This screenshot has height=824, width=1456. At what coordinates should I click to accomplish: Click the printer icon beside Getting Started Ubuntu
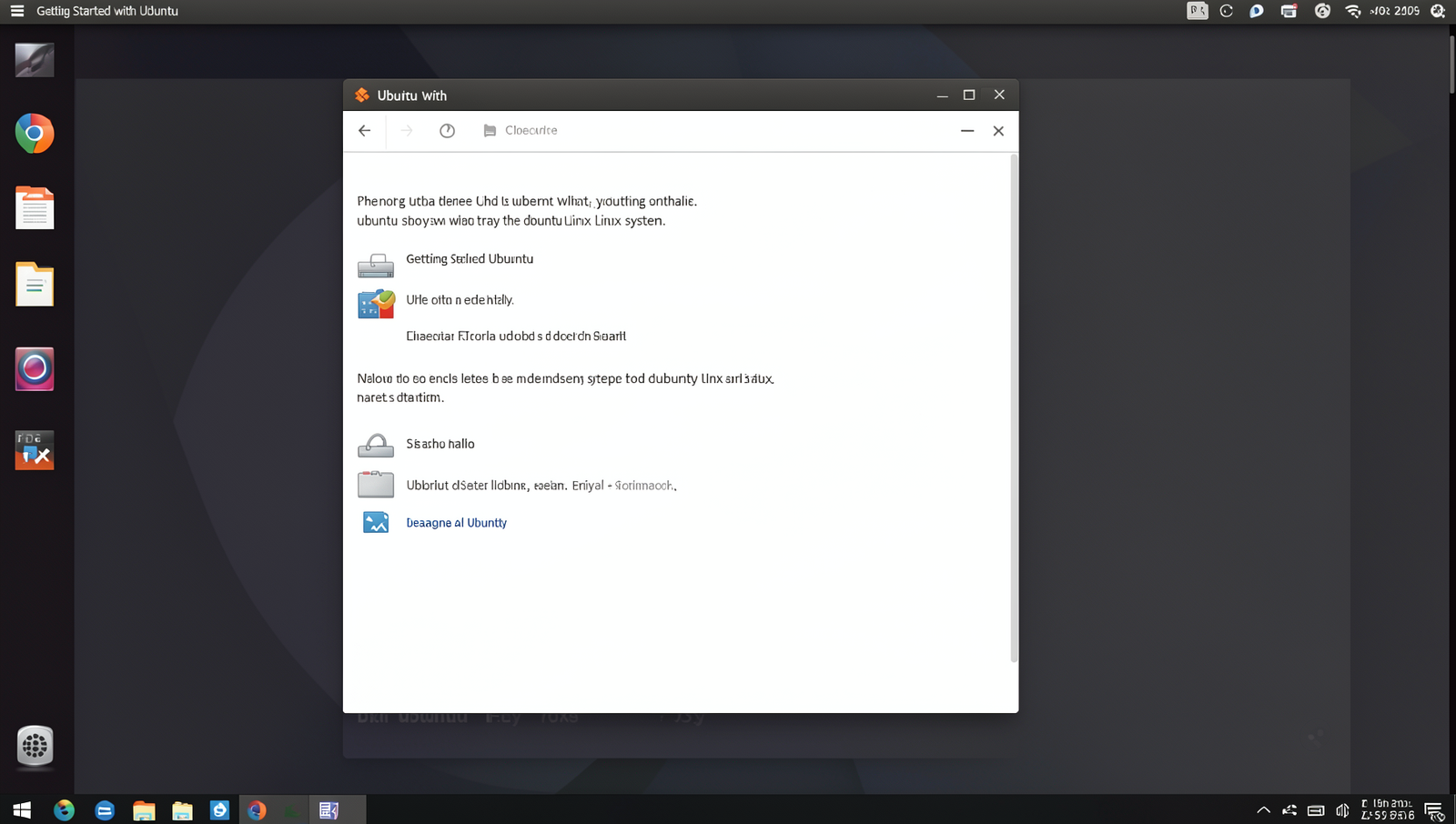point(376,265)
